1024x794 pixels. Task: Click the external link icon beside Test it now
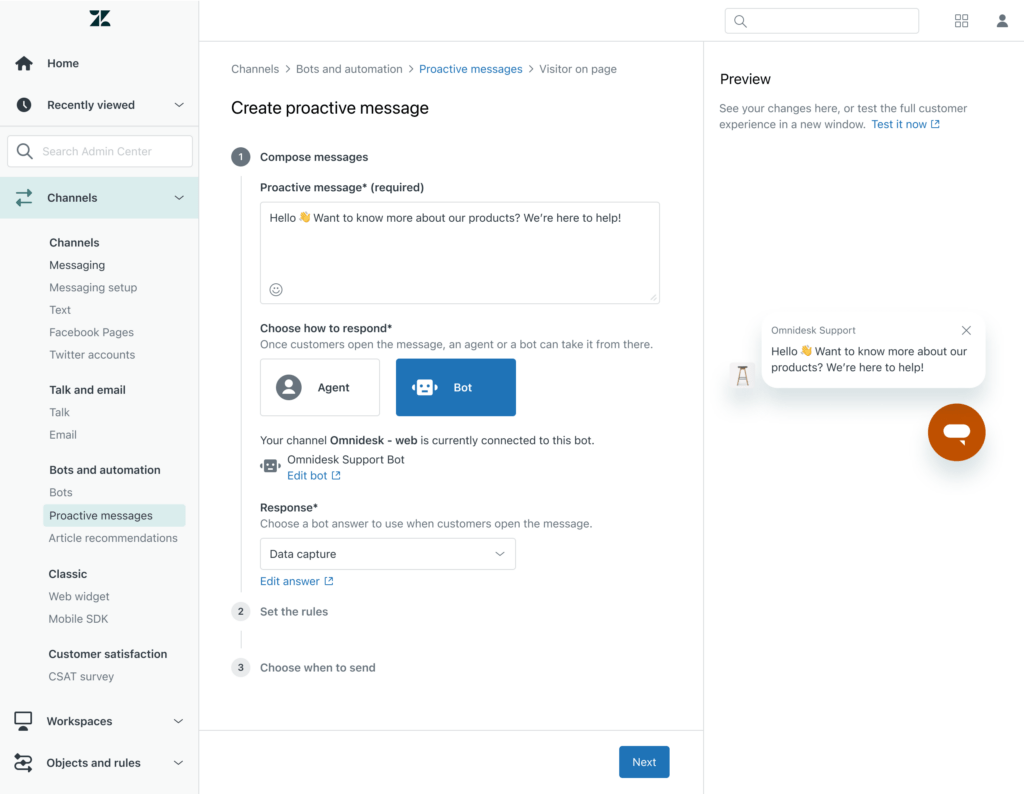coord(935,124)
